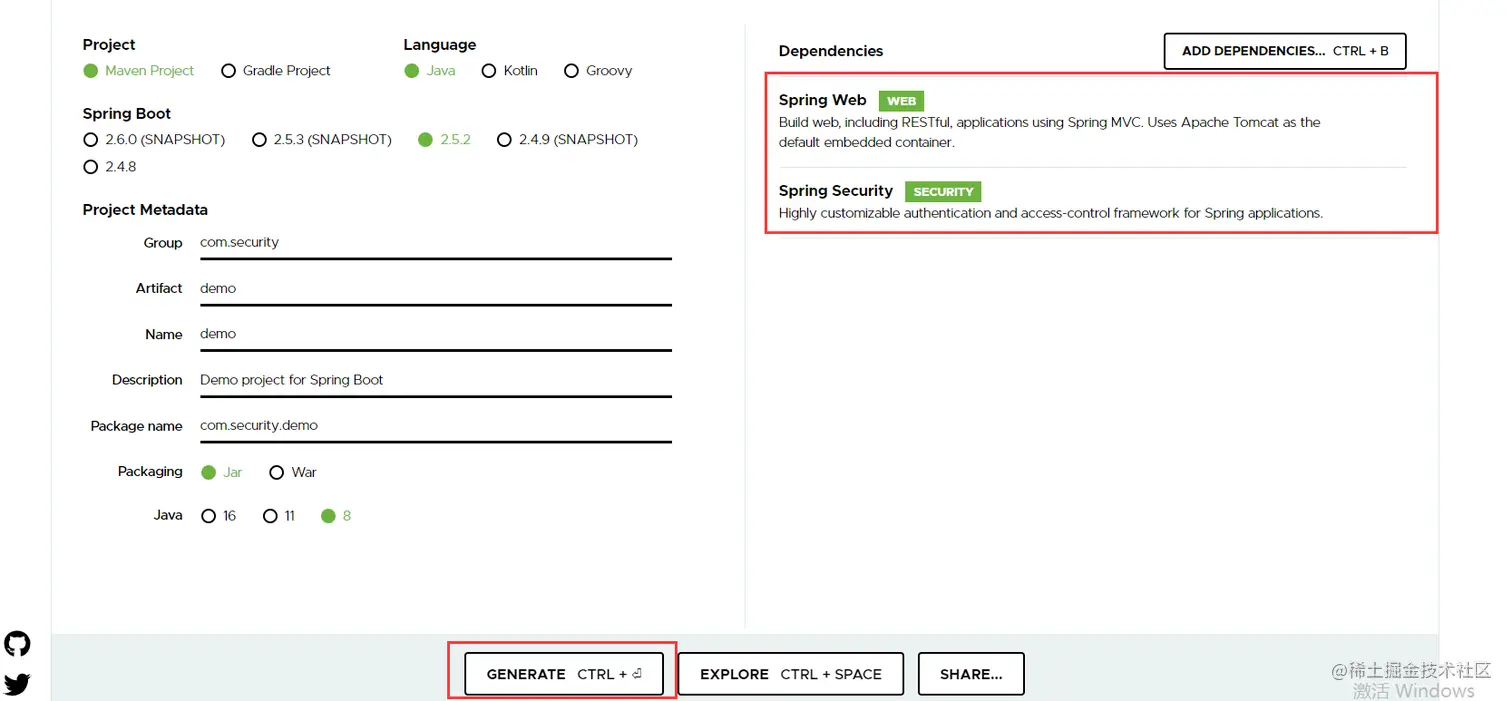Select Spring Boot 2.4.9 (SNAPSHOT)
The image size is (1512, 701).
(x=567, y=140)
